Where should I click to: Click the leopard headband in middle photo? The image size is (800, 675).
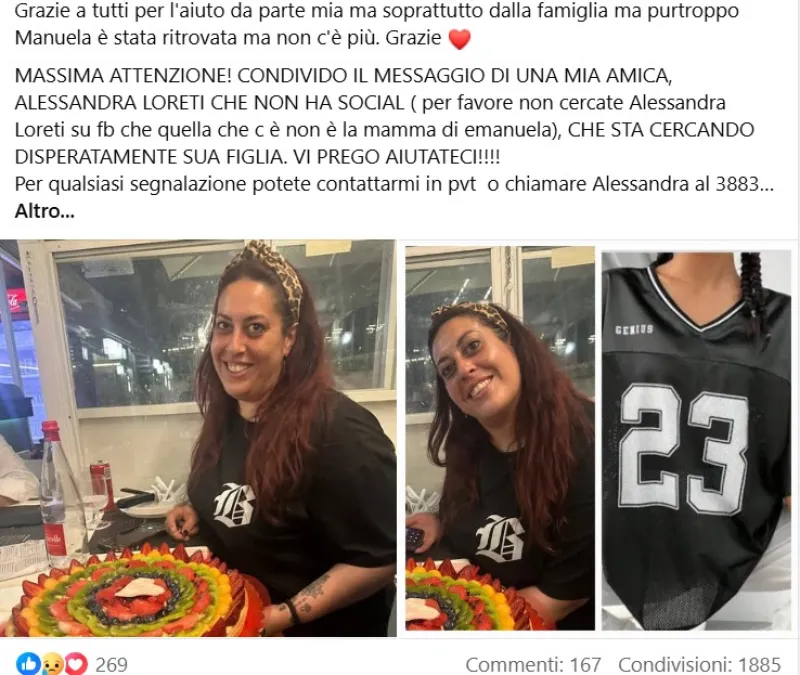(469, 313)
